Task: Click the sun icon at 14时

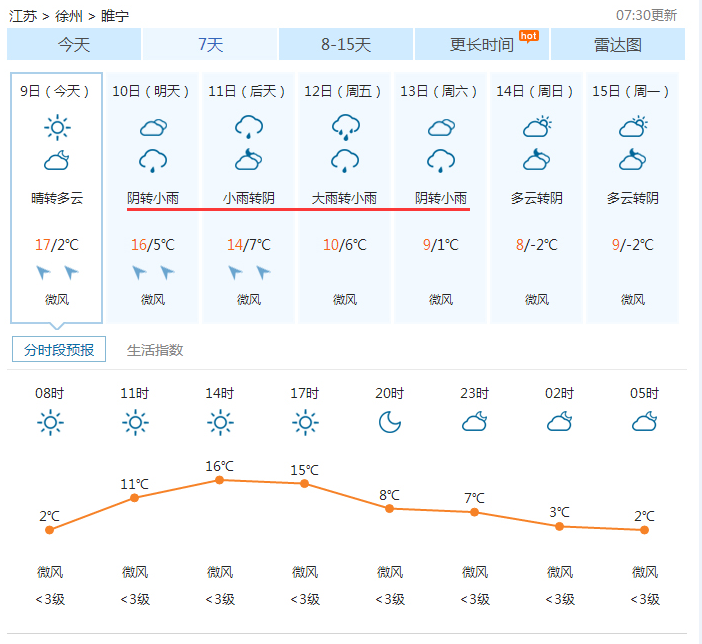Action: [220, 422]
